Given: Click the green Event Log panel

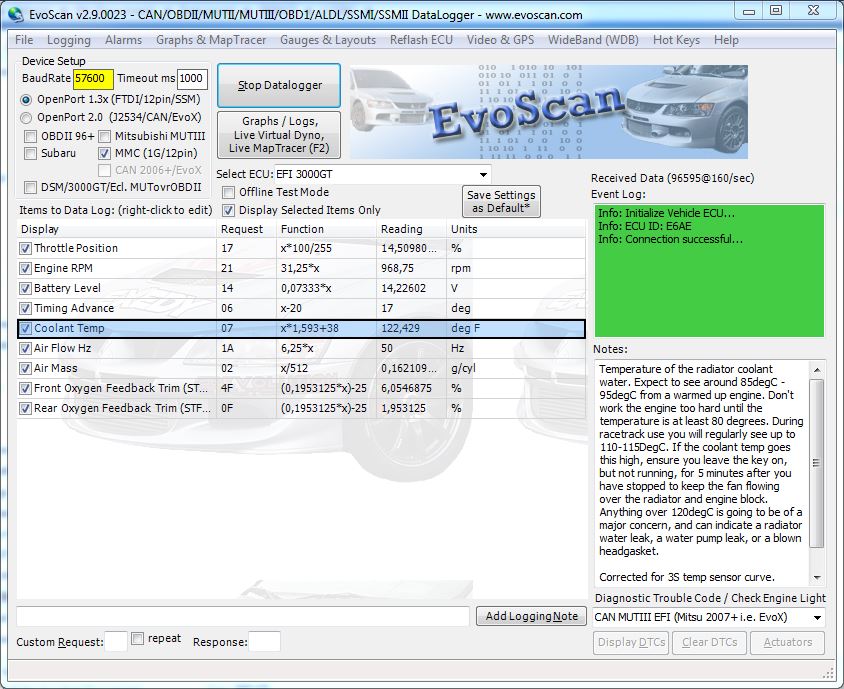Looking at the screenshot, I should 709,270.
